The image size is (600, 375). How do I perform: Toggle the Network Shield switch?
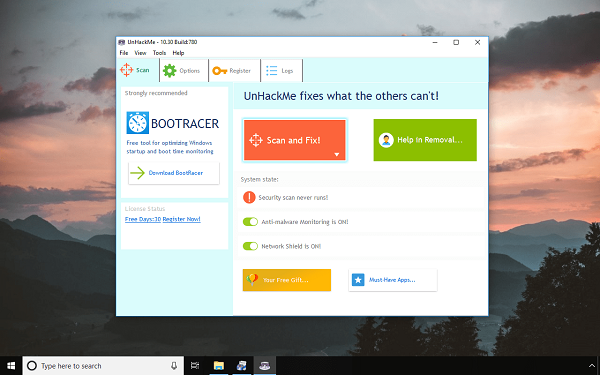point(250,246)
